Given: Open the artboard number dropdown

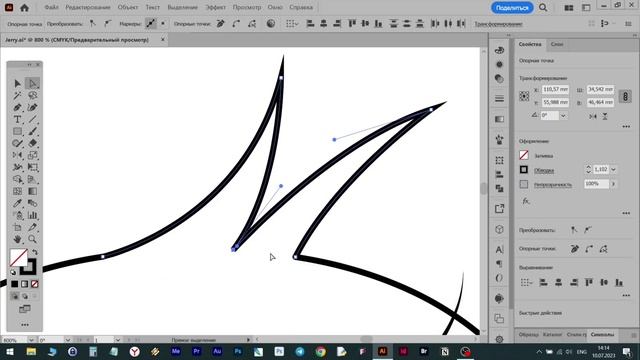Looking at the screenshot, I should [118, 340].
